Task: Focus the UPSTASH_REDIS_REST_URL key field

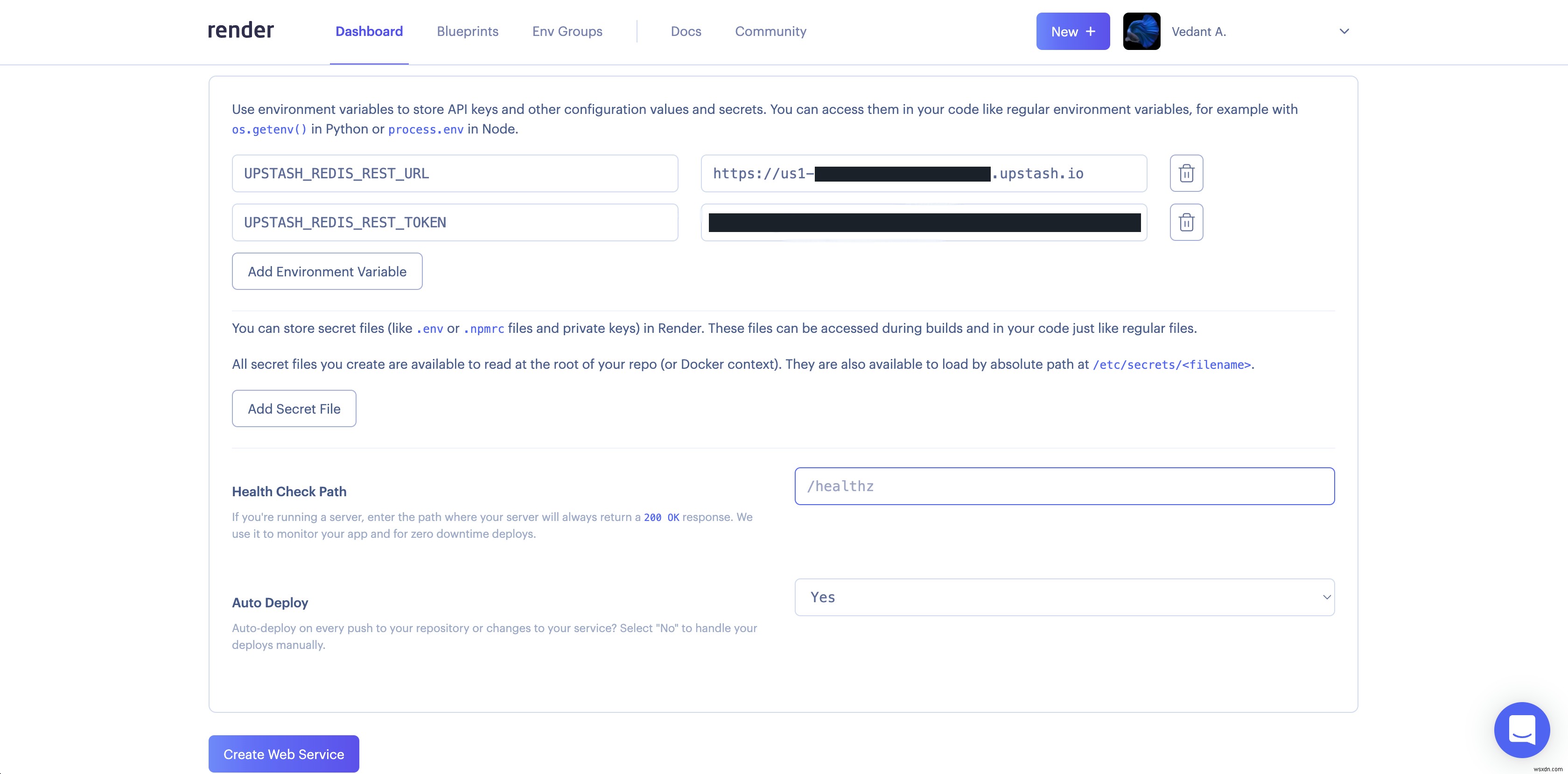Action: pyautogui.click(x=455, y=174)
